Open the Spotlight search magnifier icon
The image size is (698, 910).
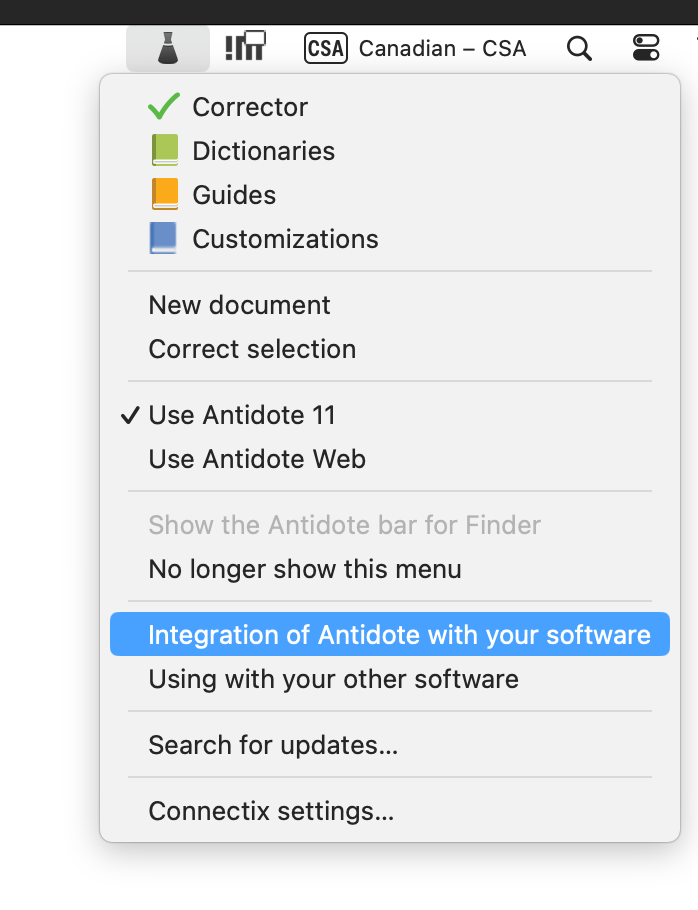[x=579, y=48]
